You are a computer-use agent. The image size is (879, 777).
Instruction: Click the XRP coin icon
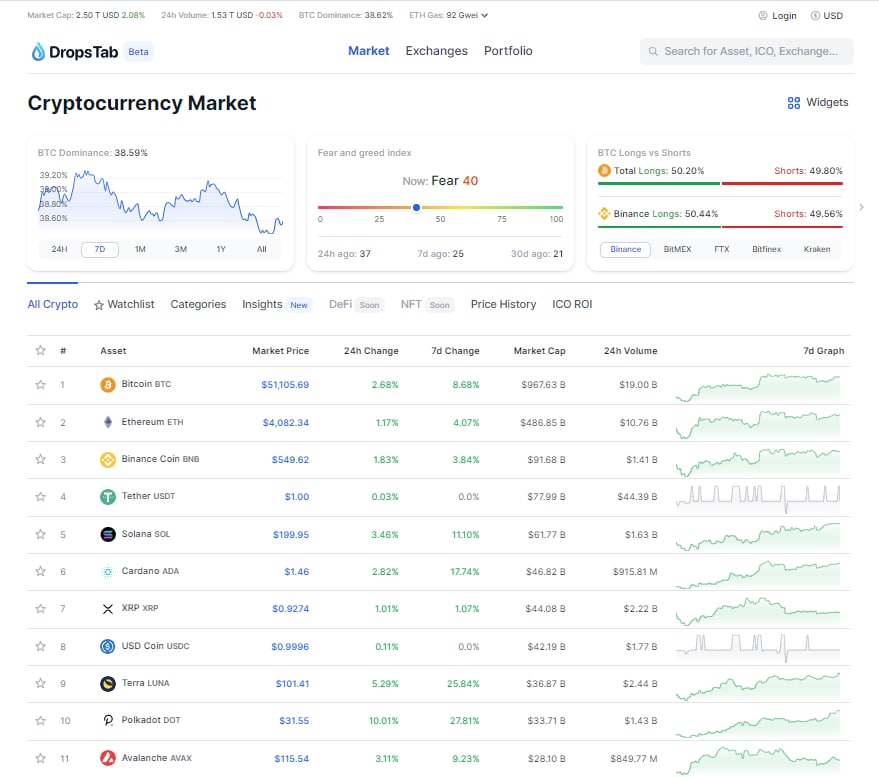click(108, 609)
